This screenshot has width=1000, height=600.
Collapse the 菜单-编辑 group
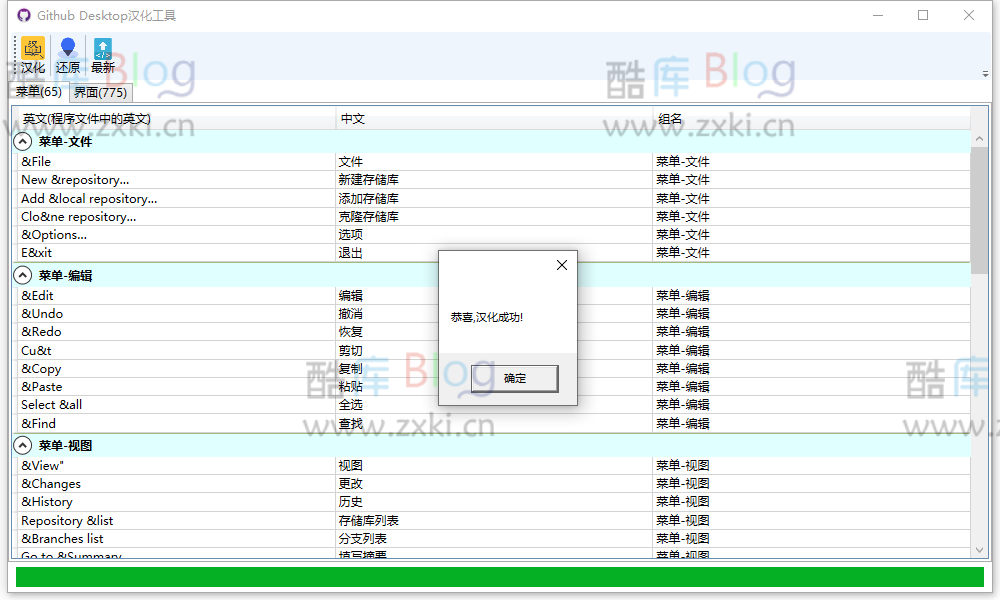[21, 276]
